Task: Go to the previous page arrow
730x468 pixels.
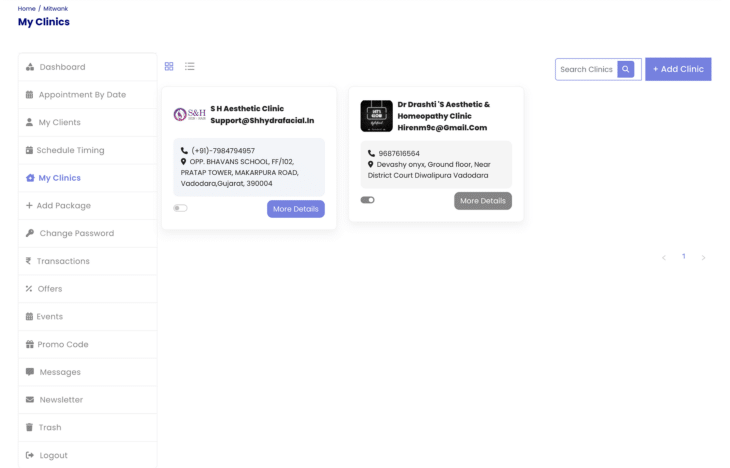Action: pos(664,258)
